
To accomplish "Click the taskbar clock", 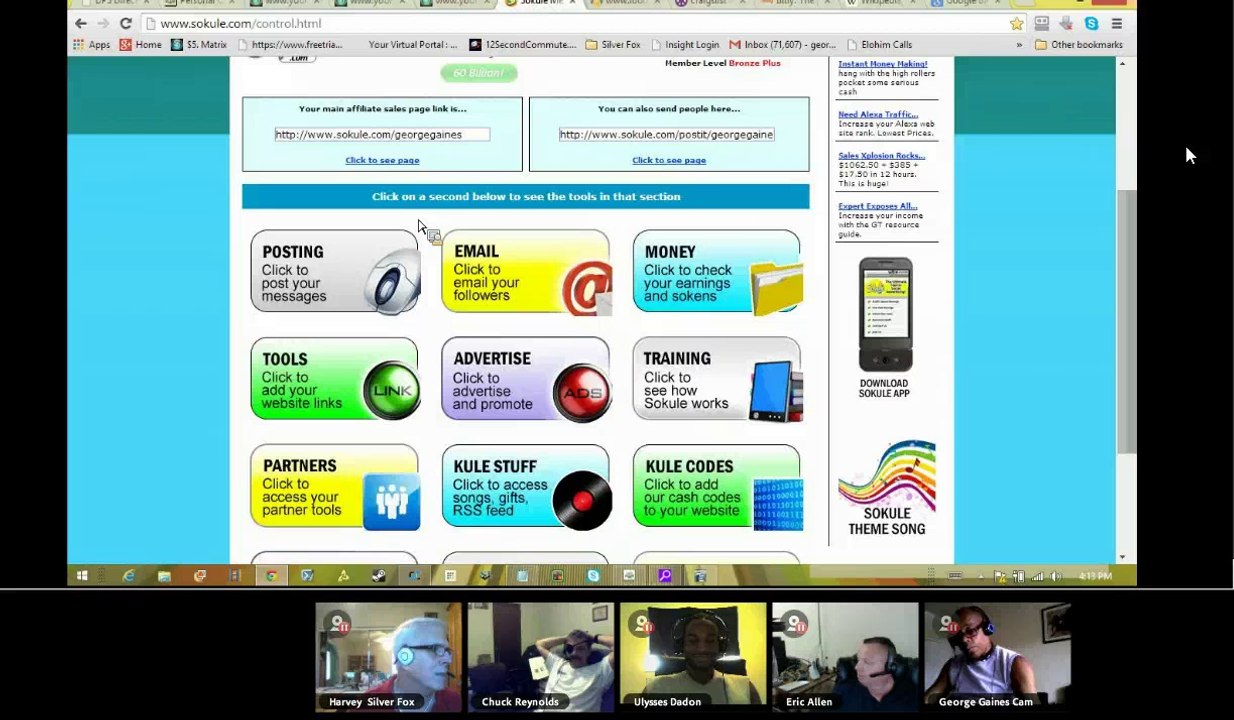I will pos(1096,576).
